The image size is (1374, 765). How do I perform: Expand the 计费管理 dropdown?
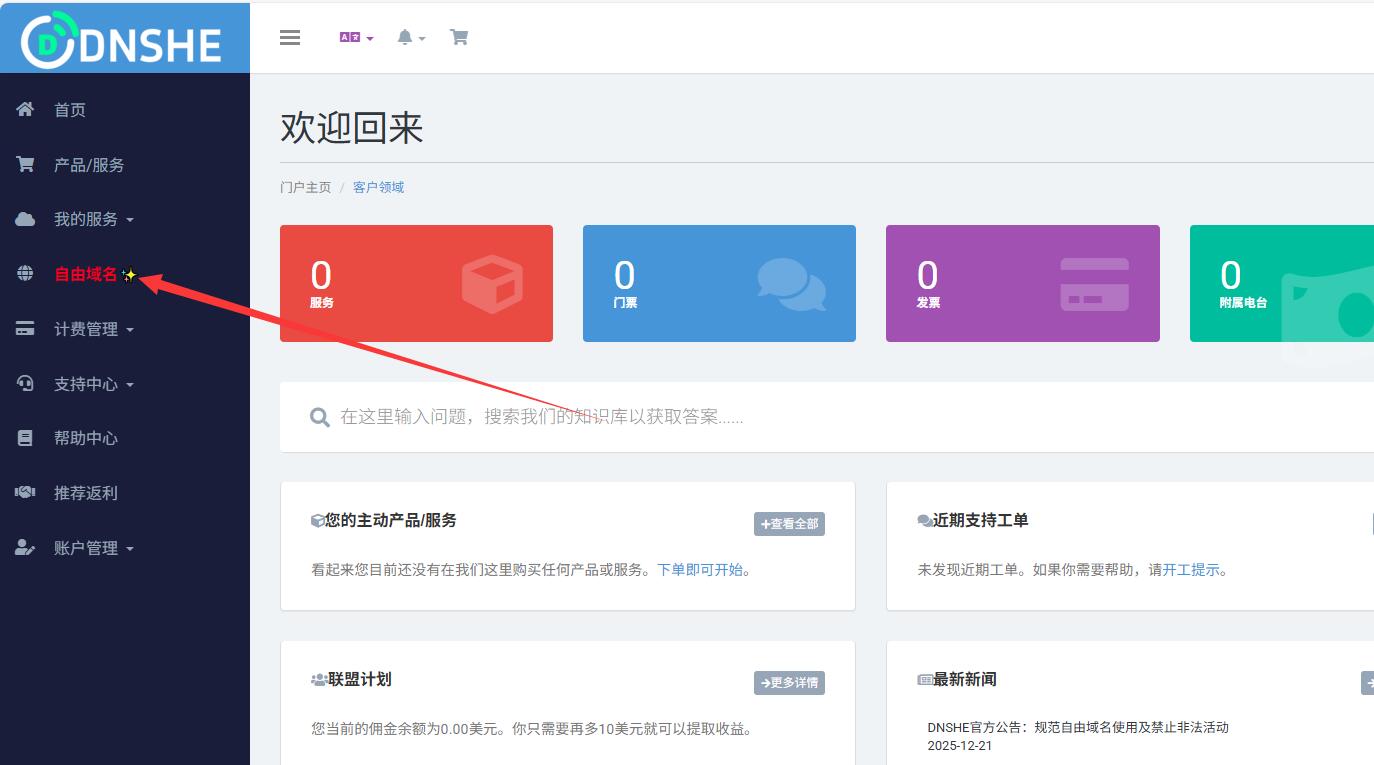pyautogui.click(x=89, y=328)
